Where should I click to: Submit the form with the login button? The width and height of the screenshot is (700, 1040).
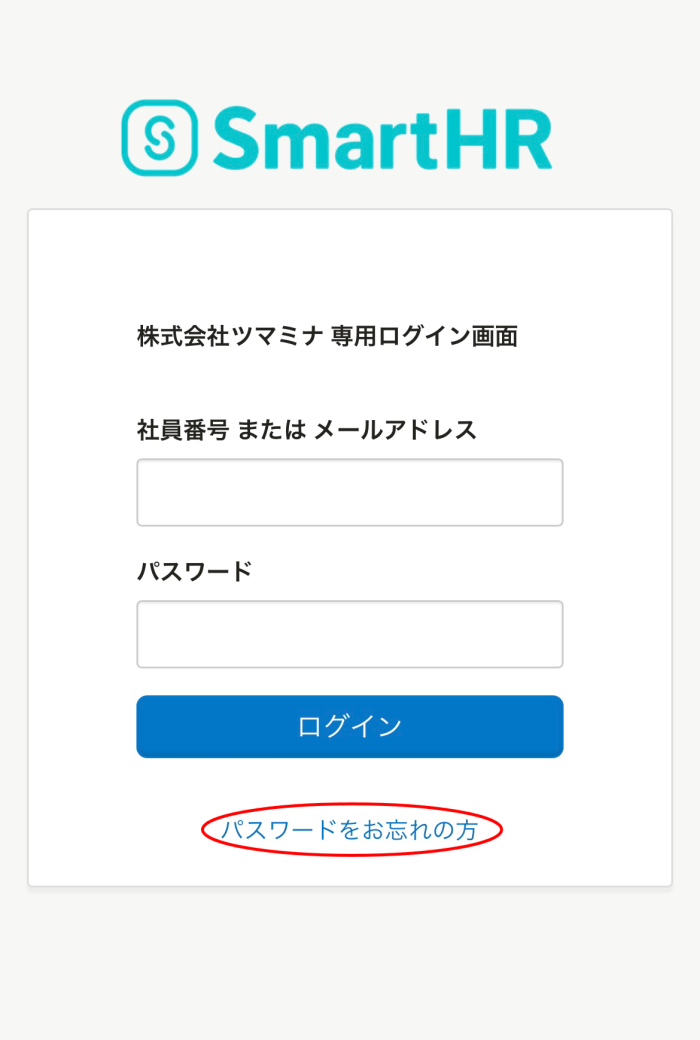tap(349, 726)
